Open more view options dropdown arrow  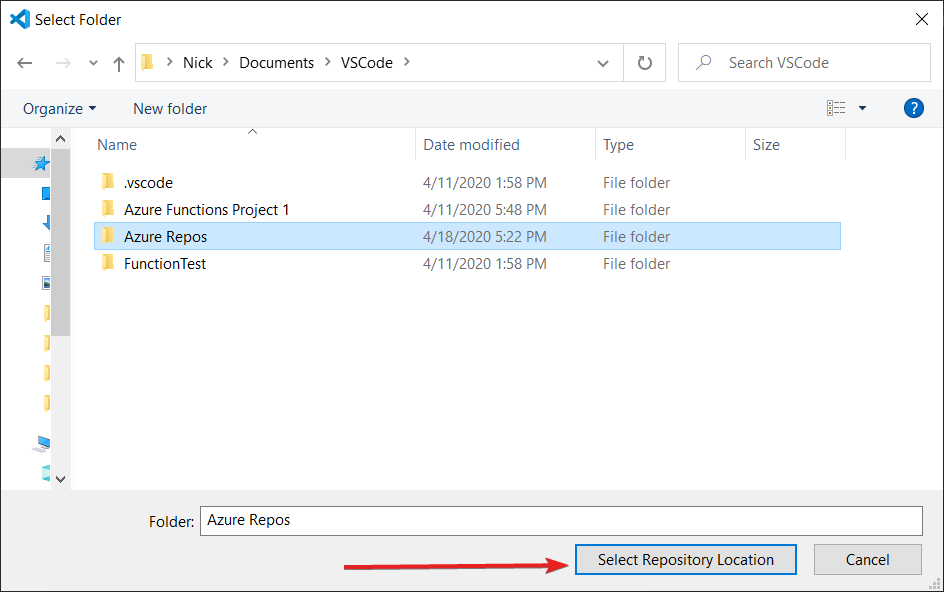[862, 108]
